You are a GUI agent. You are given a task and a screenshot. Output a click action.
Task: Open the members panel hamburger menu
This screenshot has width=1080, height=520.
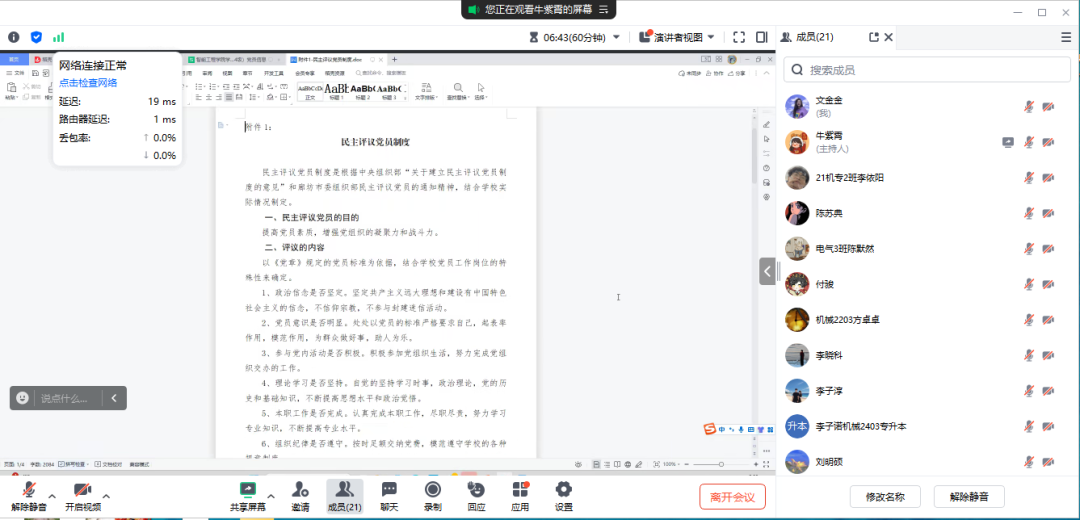pos(1066,37)
